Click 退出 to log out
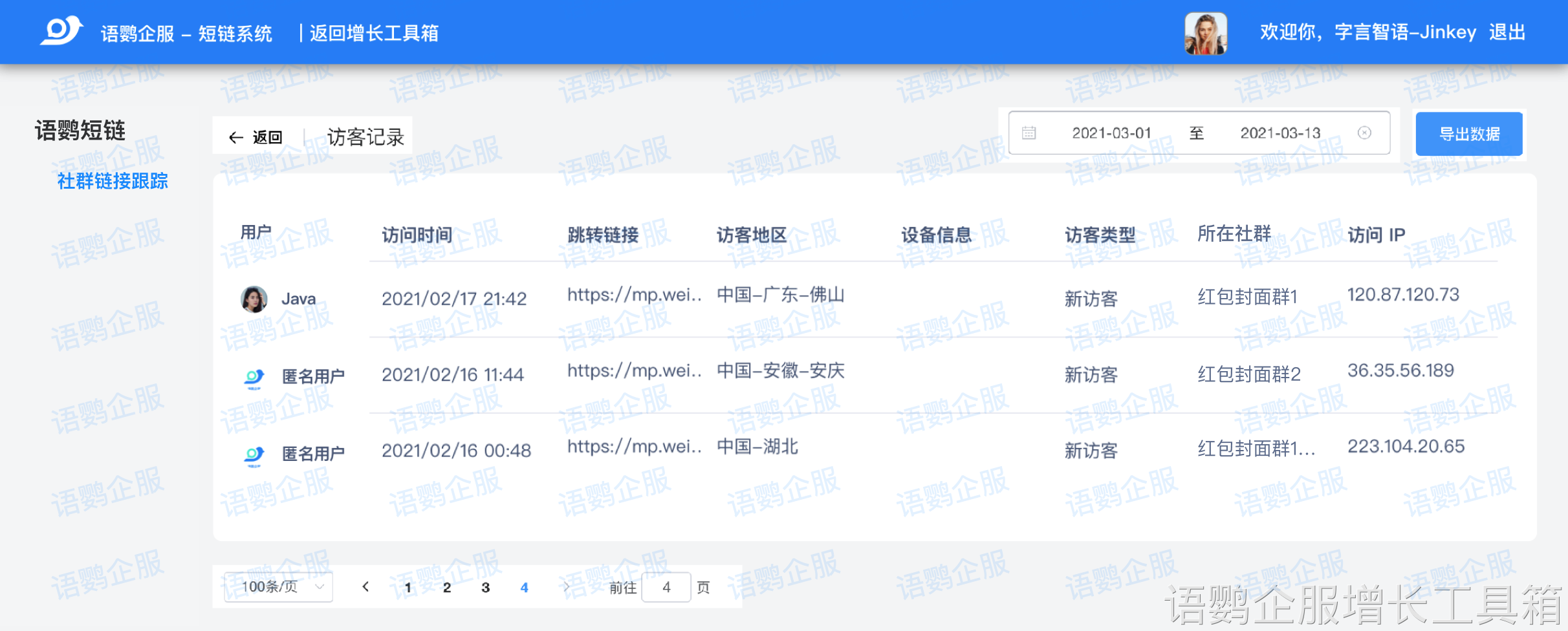This screenshot has width=1568, height=631. click(x=1507, y=32)
